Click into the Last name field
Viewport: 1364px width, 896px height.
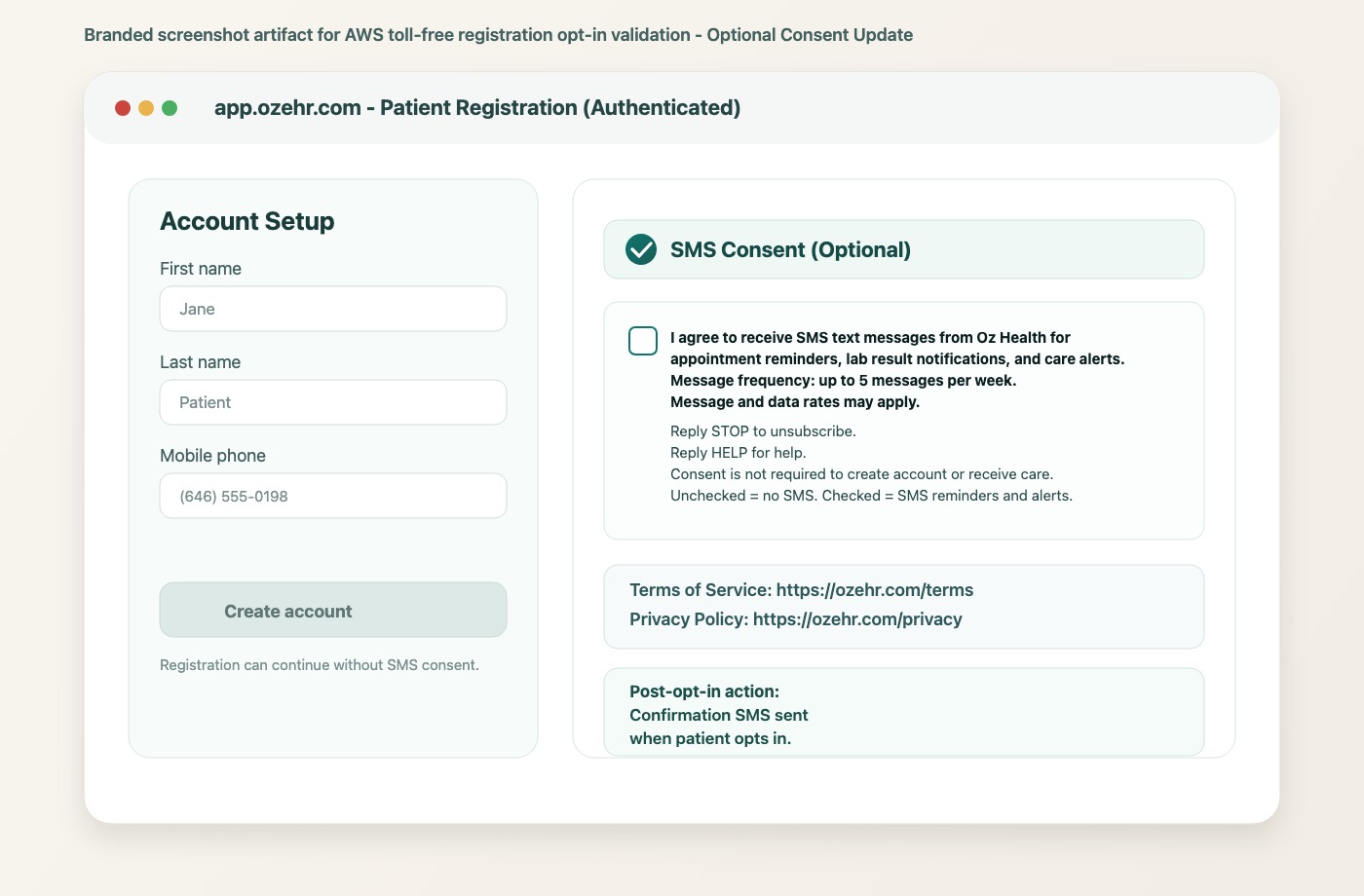click(x=333, y=402)
